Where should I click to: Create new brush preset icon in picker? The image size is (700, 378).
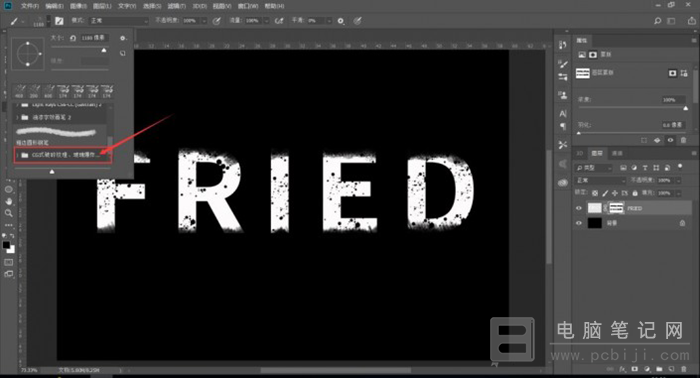pyautogui.click(x=123, y=53)
